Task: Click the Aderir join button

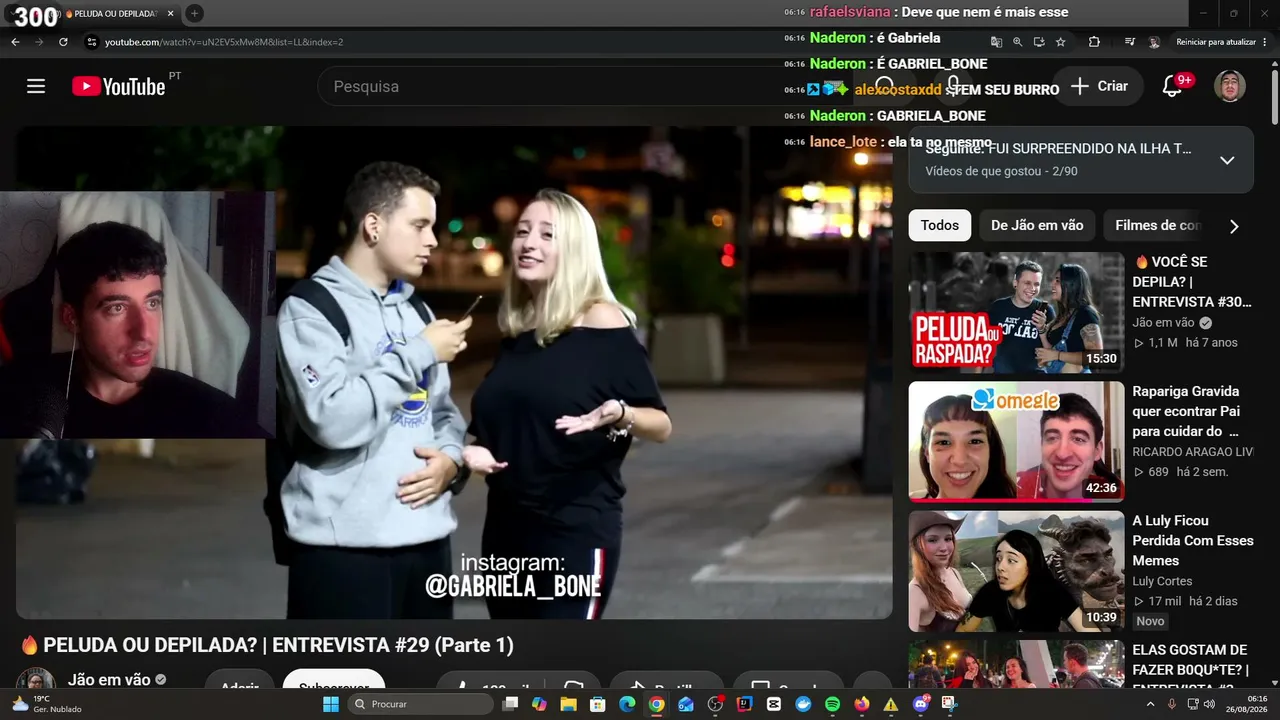Action: click(x=240, y=680)
